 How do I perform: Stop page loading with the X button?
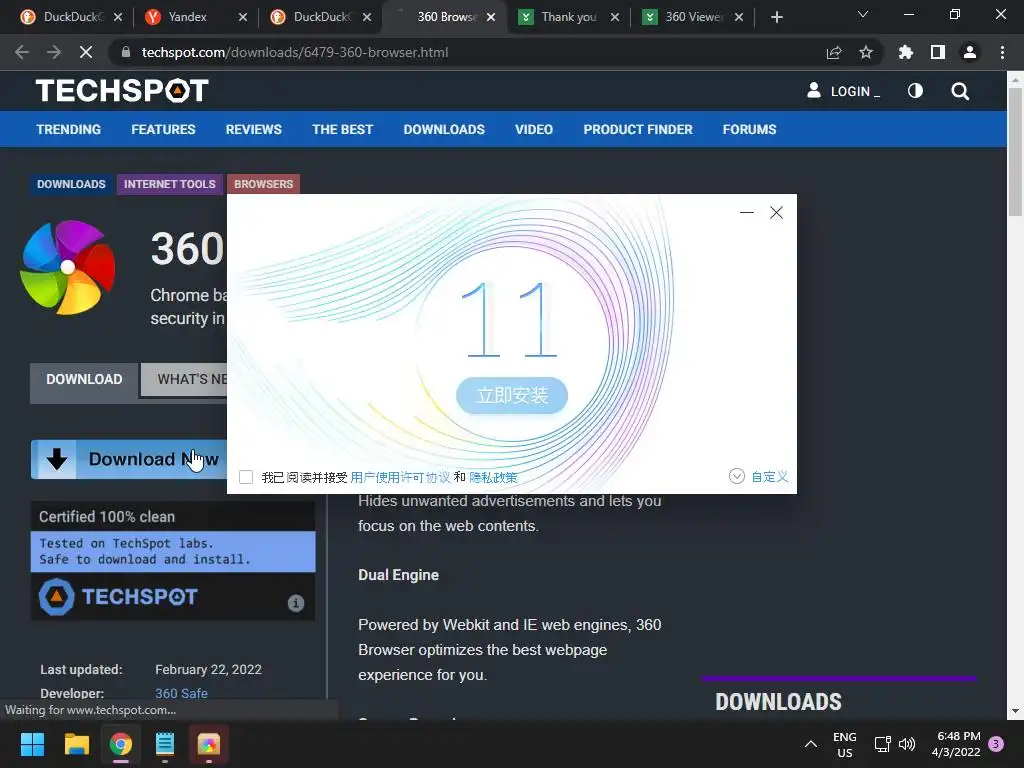coord(86,52)
